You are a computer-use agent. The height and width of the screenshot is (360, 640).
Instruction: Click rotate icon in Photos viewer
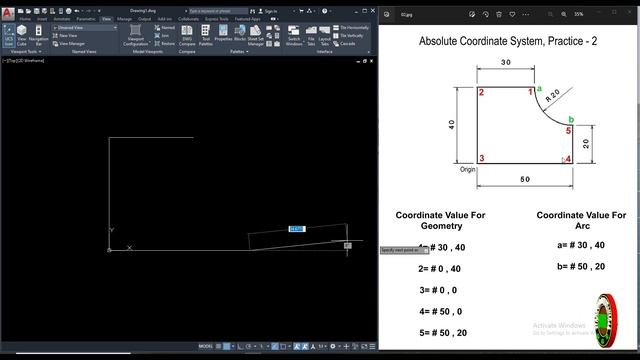(x=485, y=14)
